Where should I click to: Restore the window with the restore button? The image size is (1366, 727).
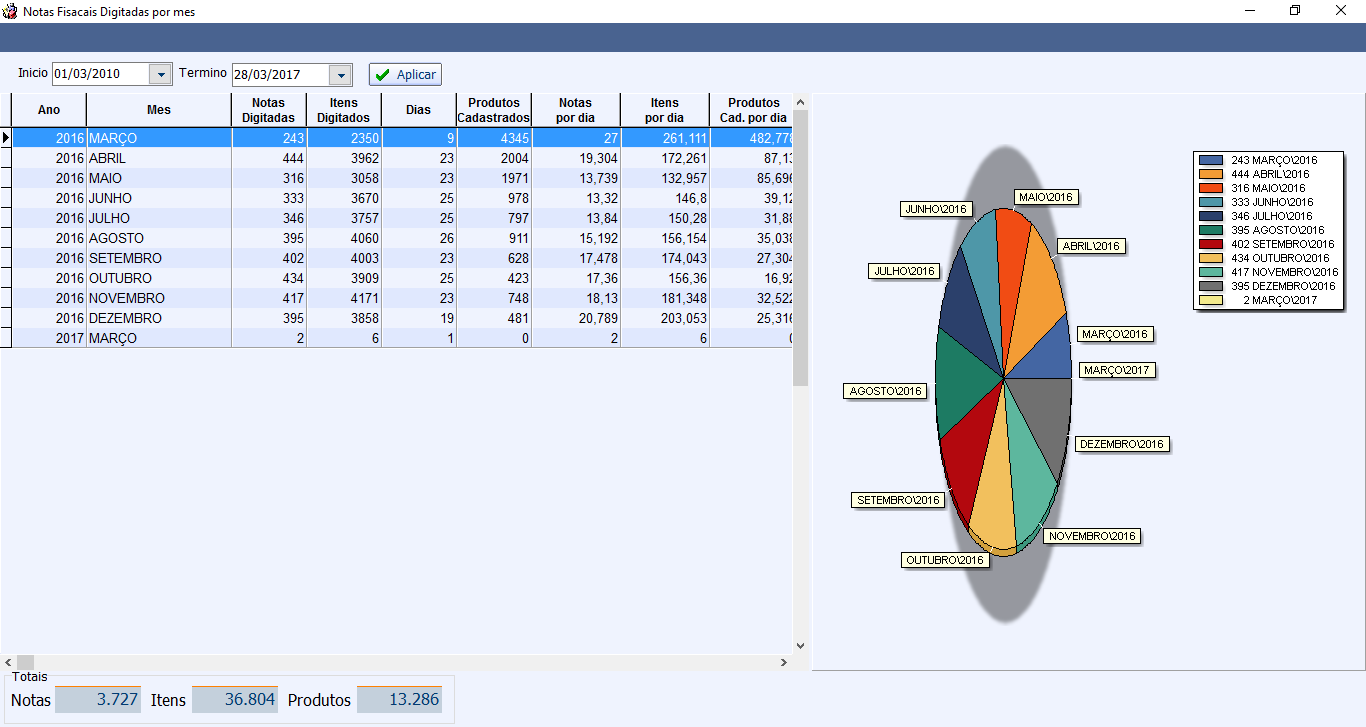pos(1295,11)
